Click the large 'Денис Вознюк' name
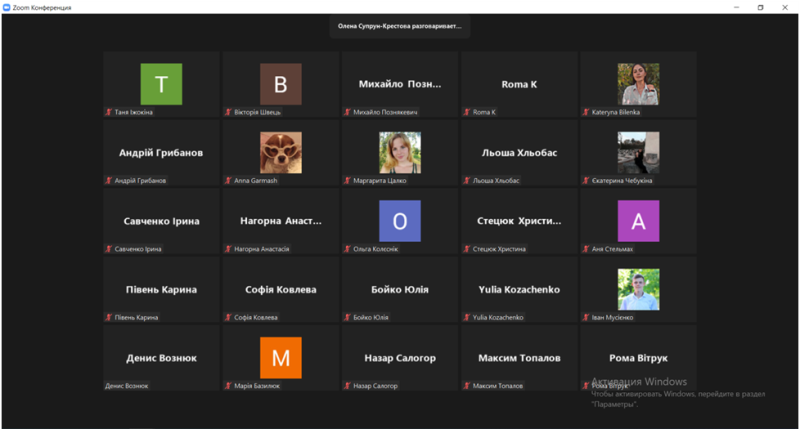 [x=161, y=358]
